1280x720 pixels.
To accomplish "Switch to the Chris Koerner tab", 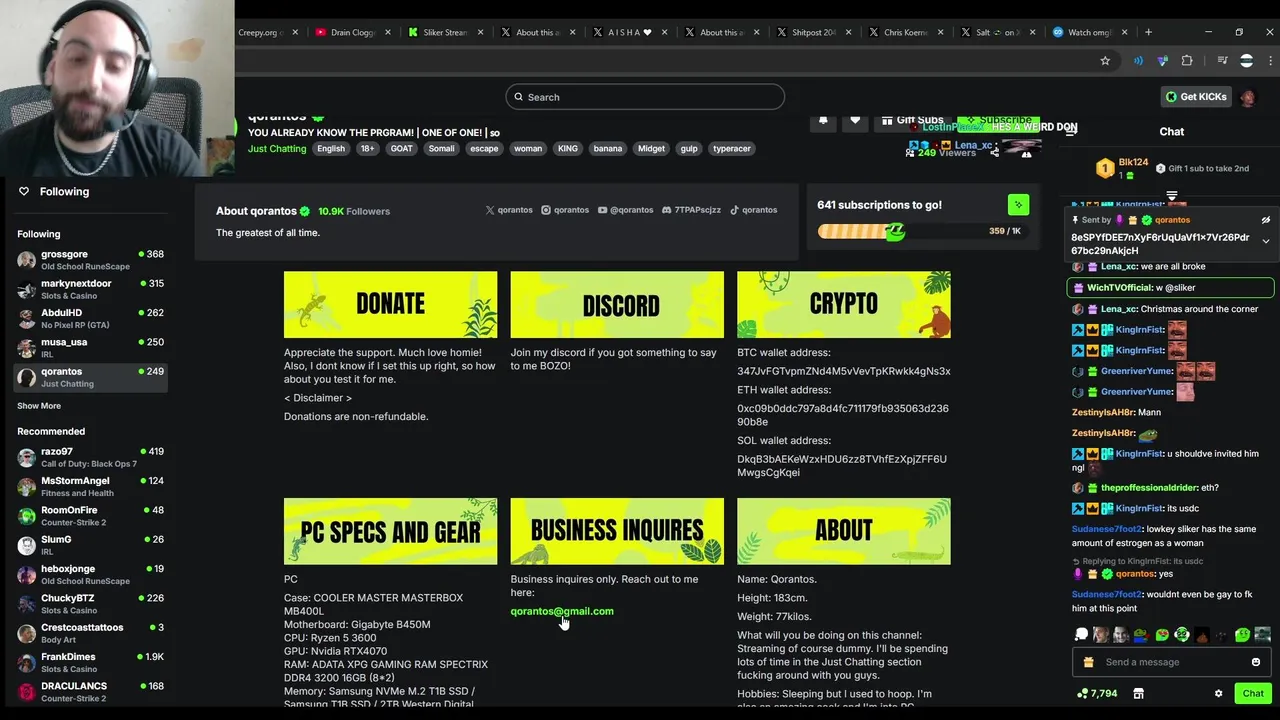I will pos(906,32).
